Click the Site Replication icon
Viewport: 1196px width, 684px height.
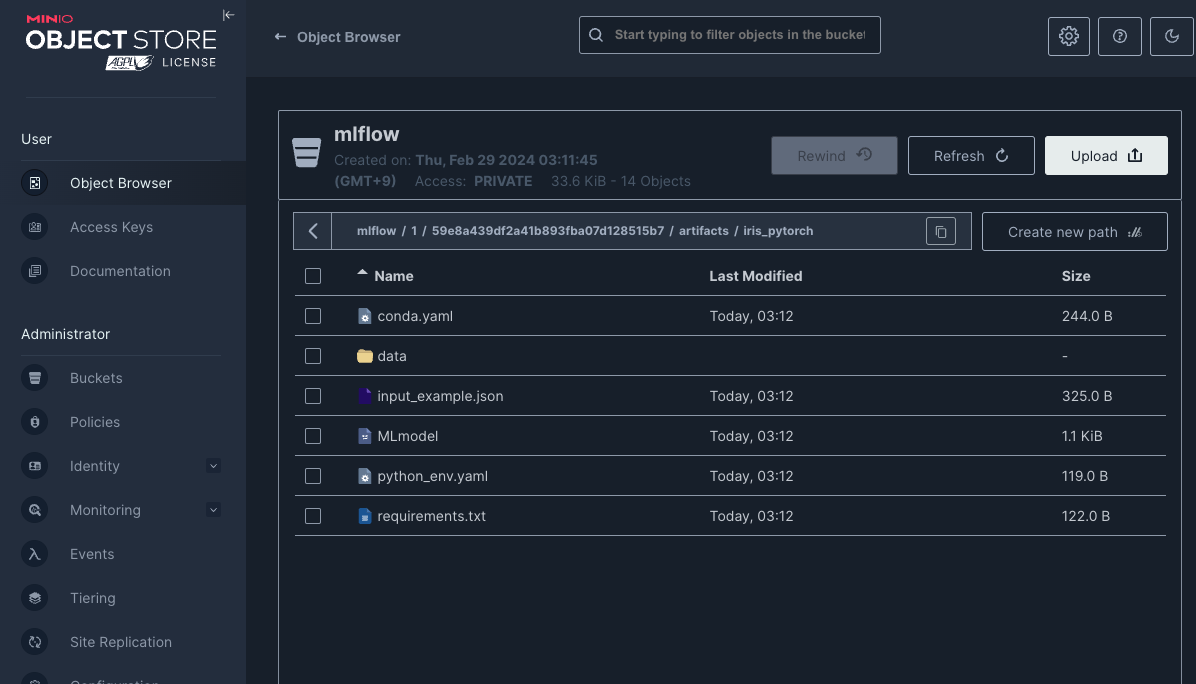click(35, 642)
